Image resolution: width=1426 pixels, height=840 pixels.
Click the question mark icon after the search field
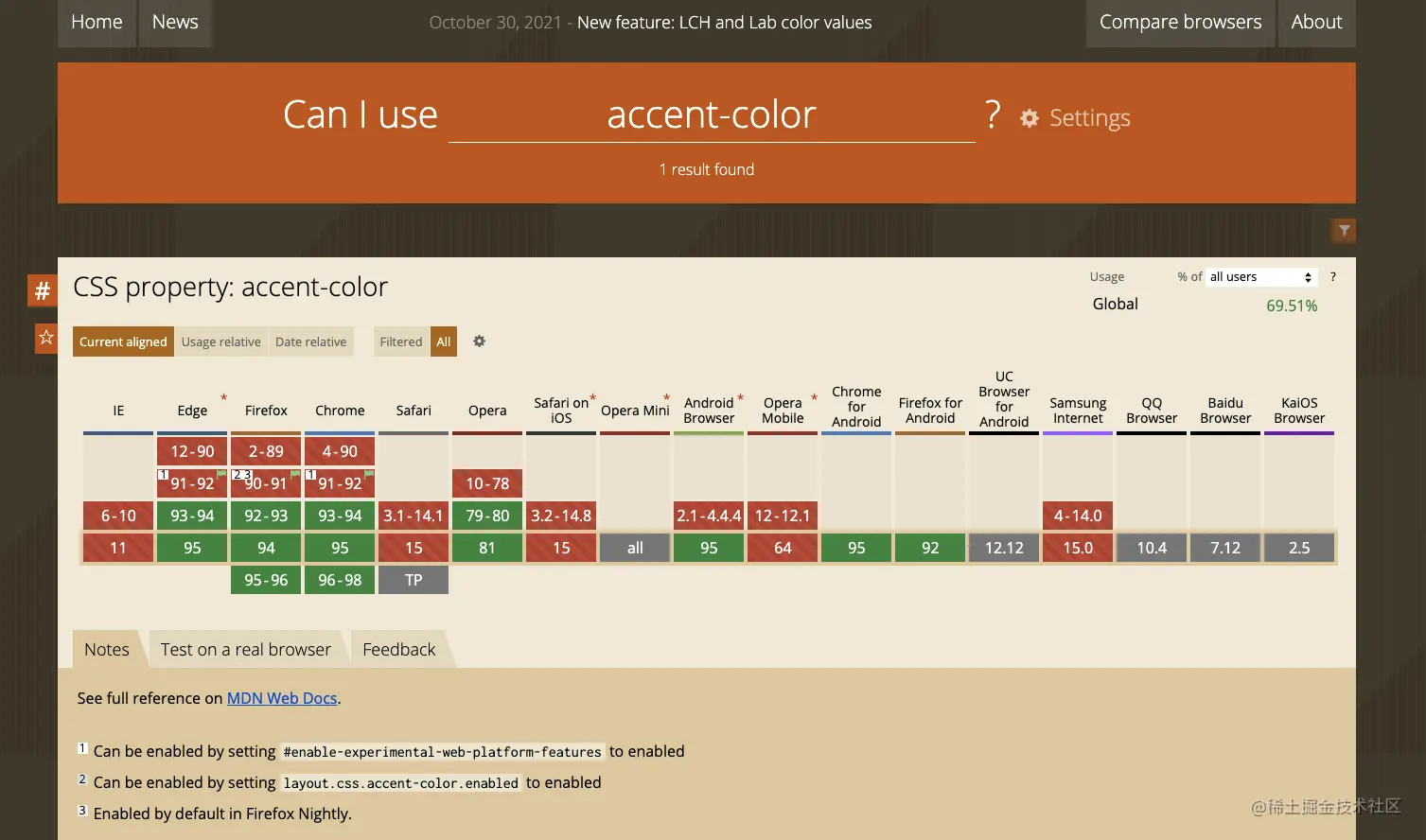(992, 115)
